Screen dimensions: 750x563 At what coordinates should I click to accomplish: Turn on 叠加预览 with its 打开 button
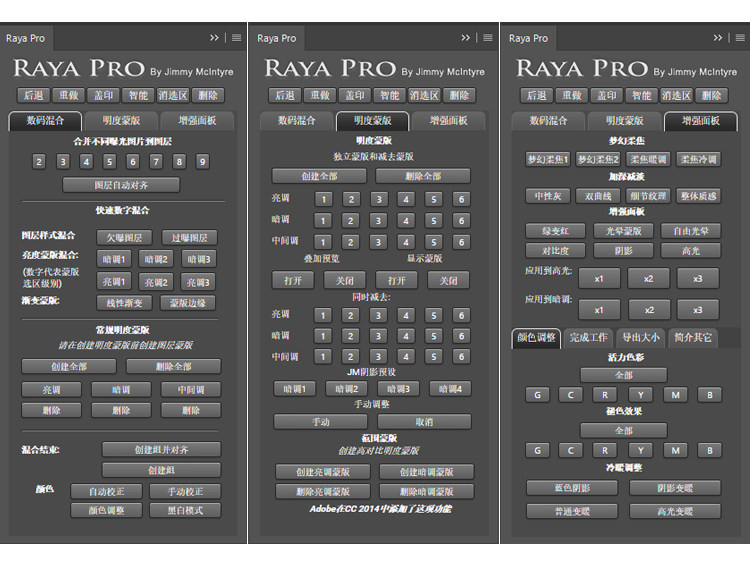(x=293, y=280)
